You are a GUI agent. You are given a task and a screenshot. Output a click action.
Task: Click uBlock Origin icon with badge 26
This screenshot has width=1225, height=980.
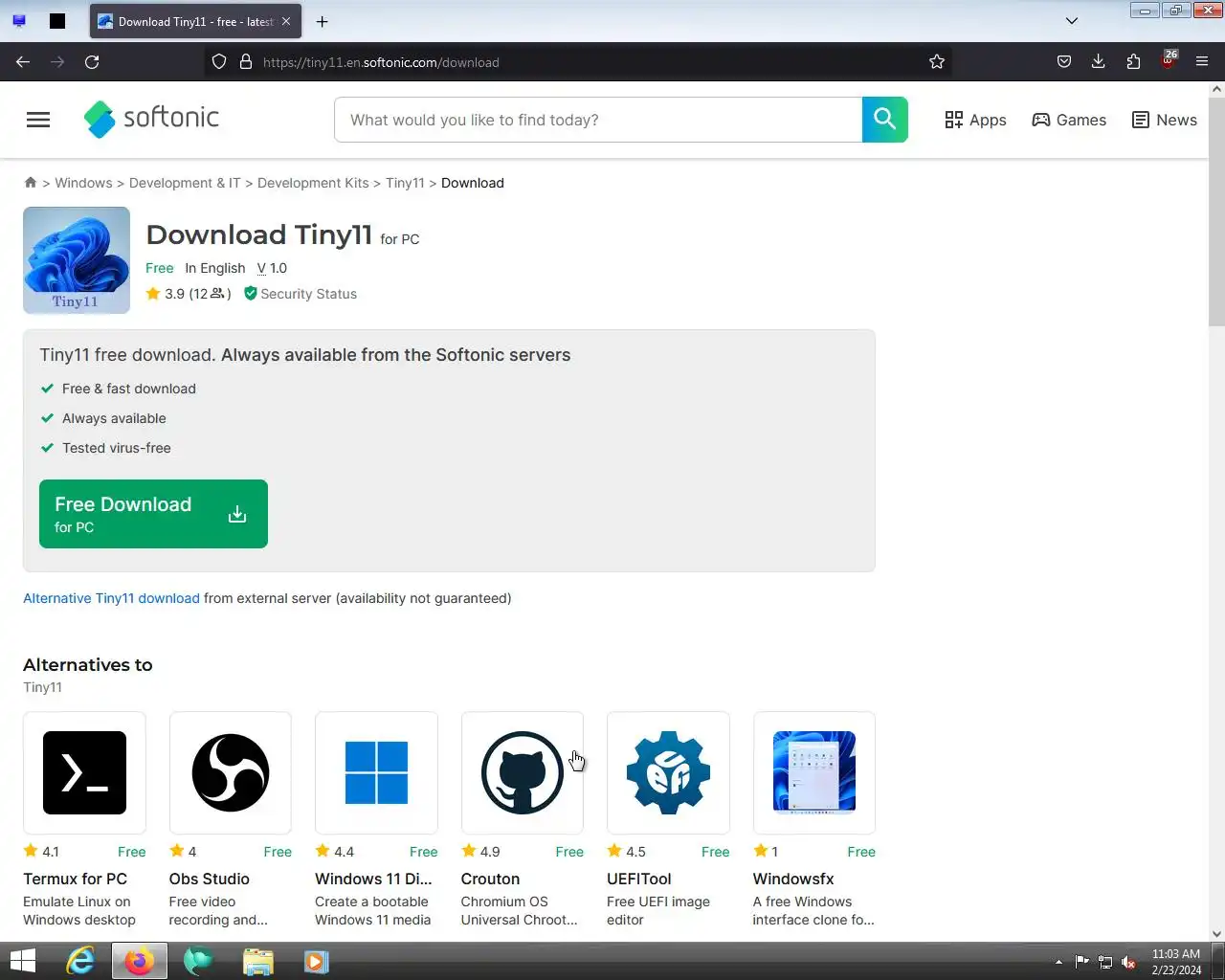(x=1169, y=61)
